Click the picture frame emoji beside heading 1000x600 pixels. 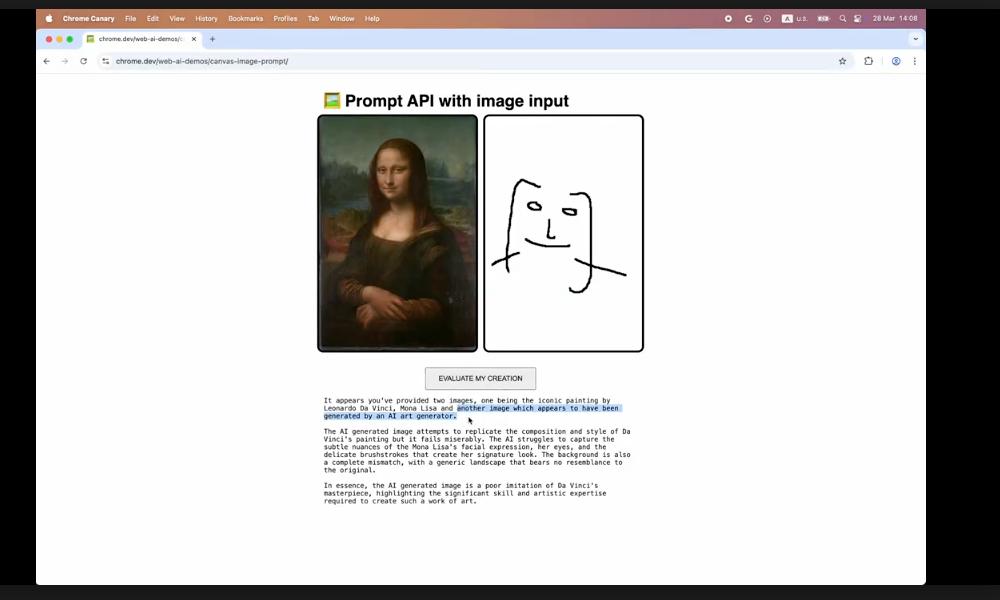(x=332, y=101)
